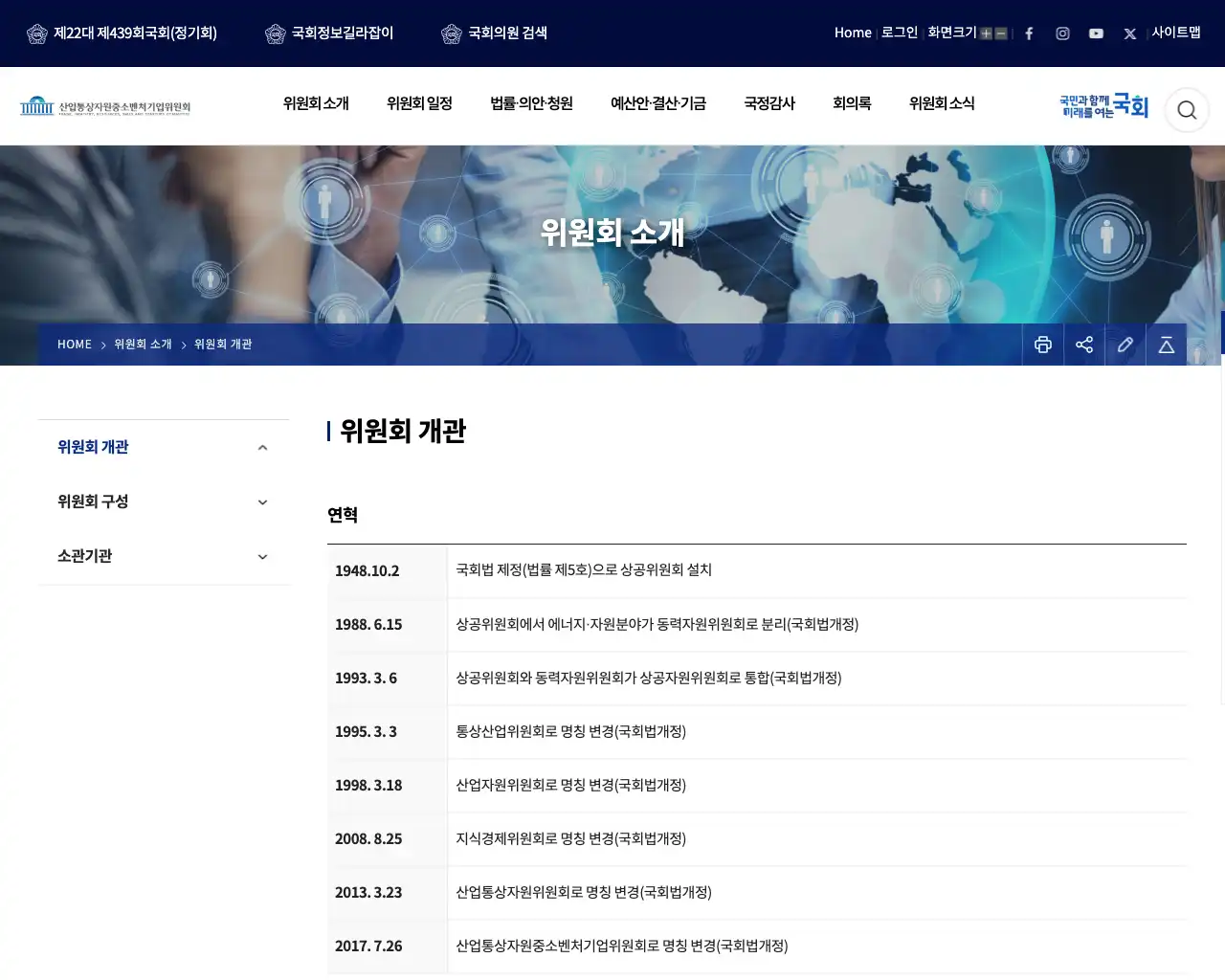Increase screen size with plus icon
1225x980 pixels.
point(986,33)
